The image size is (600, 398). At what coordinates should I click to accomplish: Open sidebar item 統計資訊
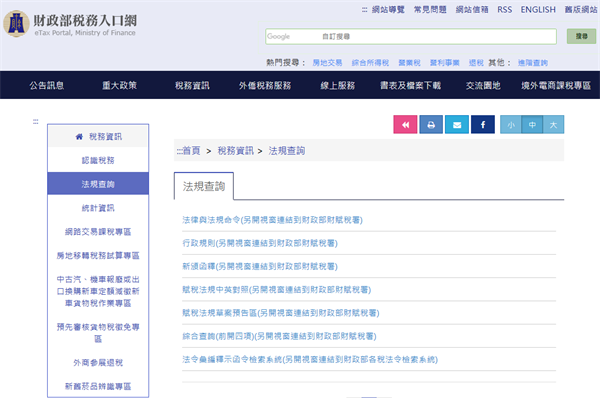tap(98, 208)
